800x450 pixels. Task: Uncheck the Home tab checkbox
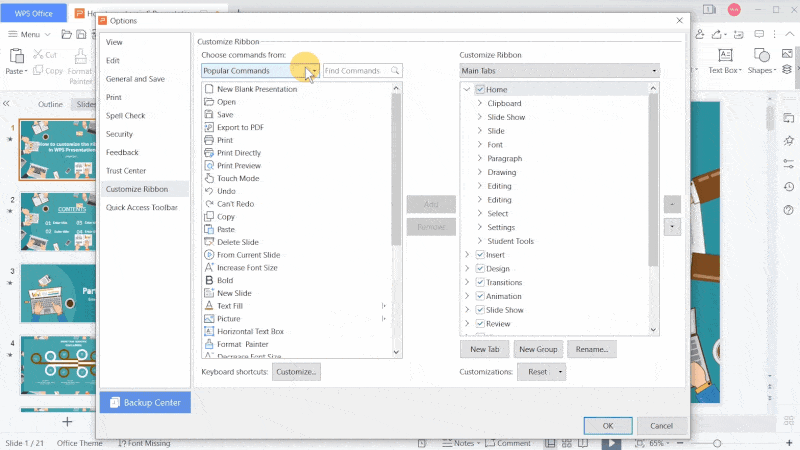tap(480, 89)
